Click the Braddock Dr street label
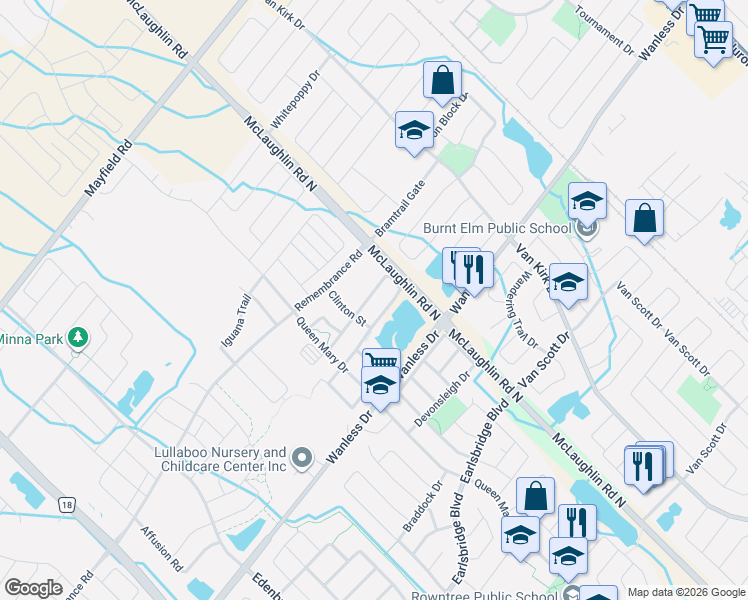This screenshot has height=600, width=748. 423,506
